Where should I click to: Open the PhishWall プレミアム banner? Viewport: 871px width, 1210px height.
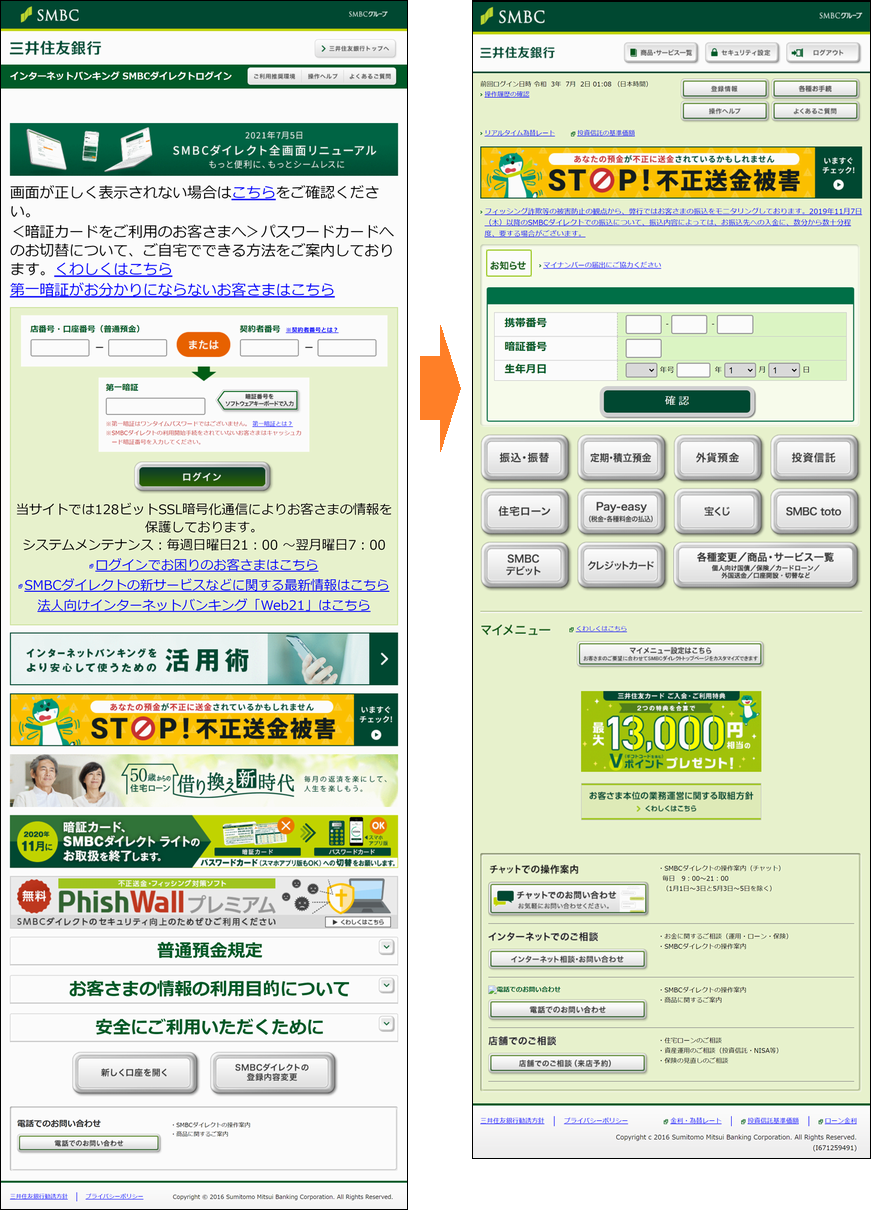click(x=203, y=902)
